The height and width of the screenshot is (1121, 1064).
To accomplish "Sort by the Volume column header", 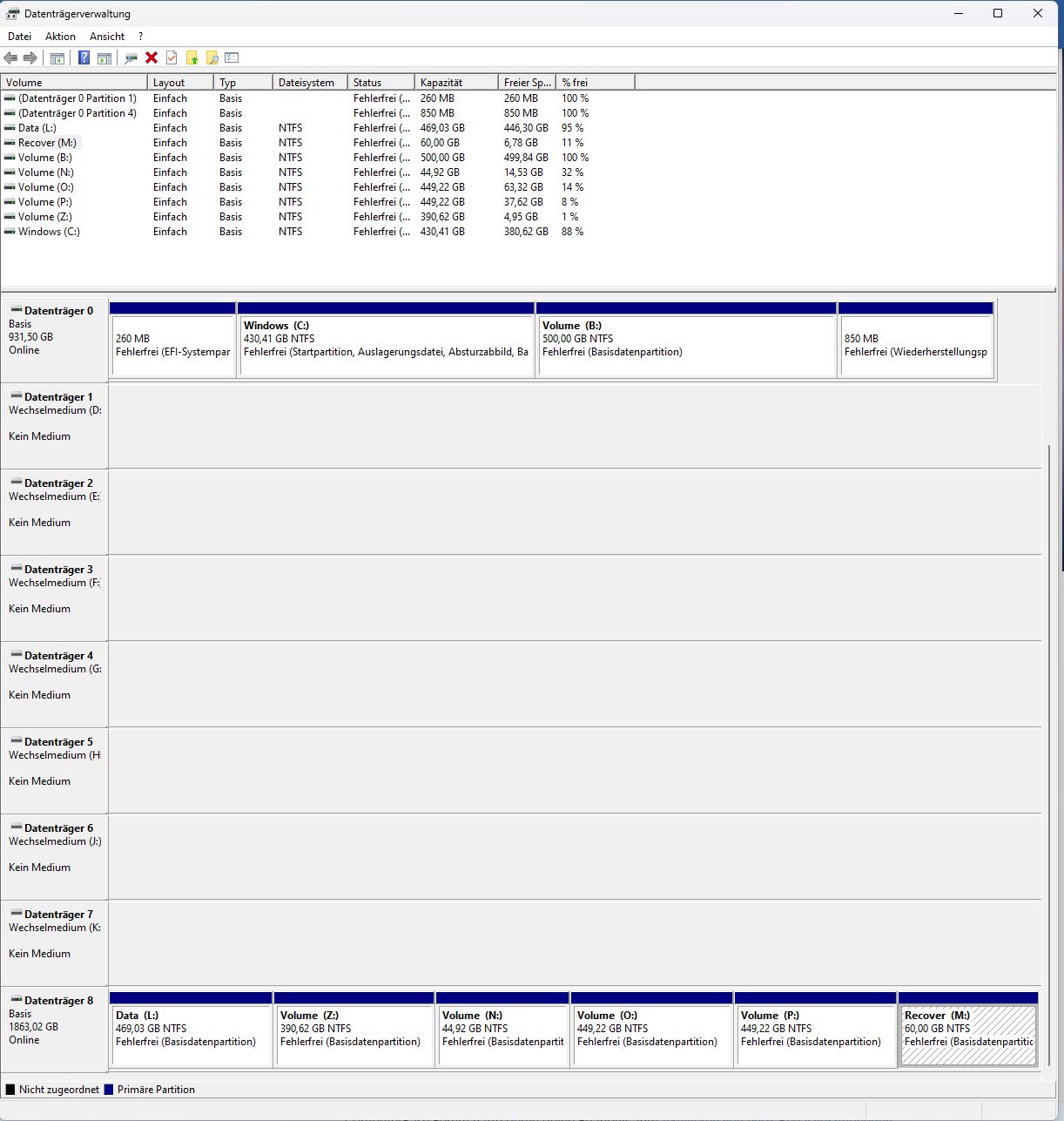I will point(74,82).
